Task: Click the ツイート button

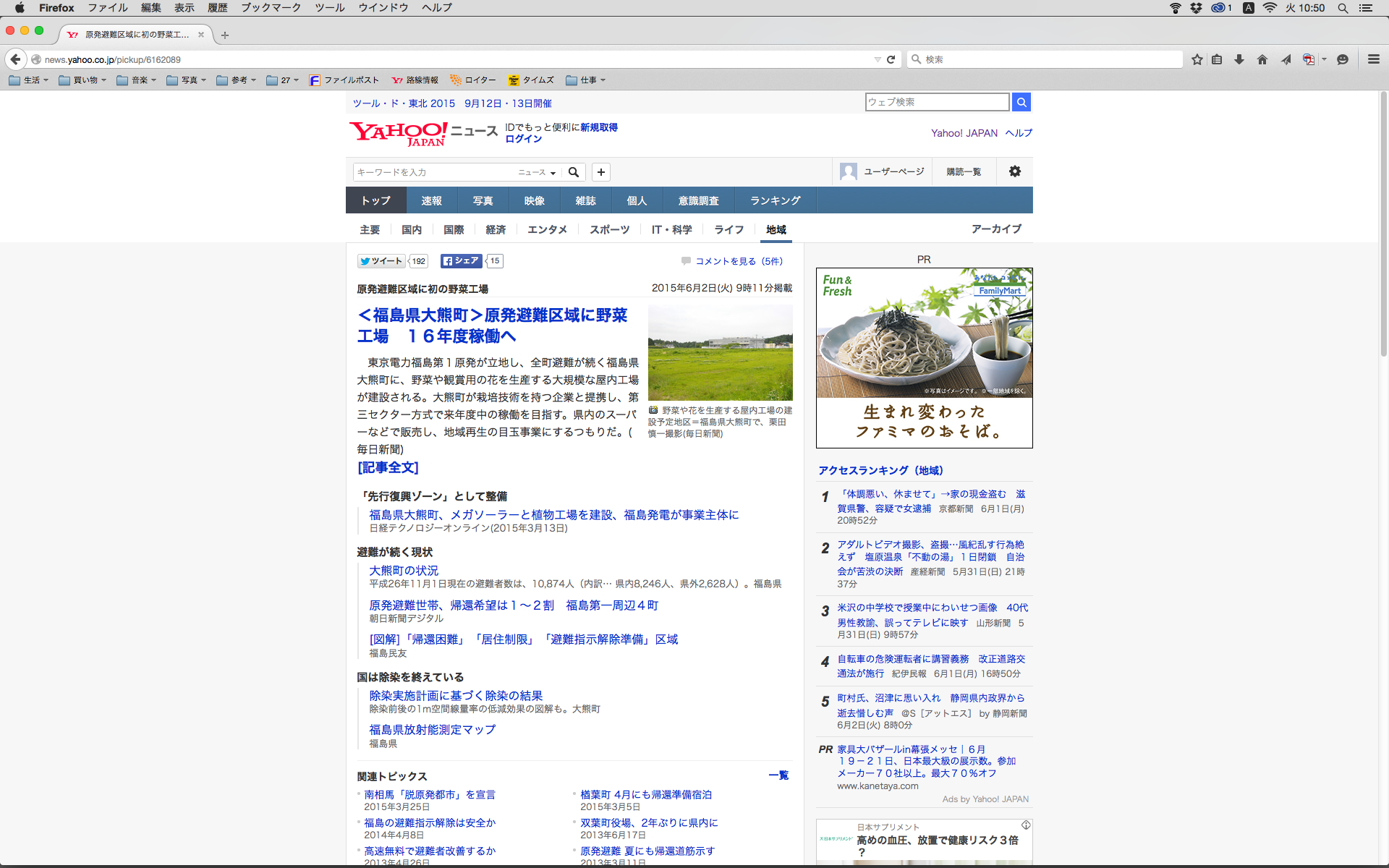Action: pos(382,261)
